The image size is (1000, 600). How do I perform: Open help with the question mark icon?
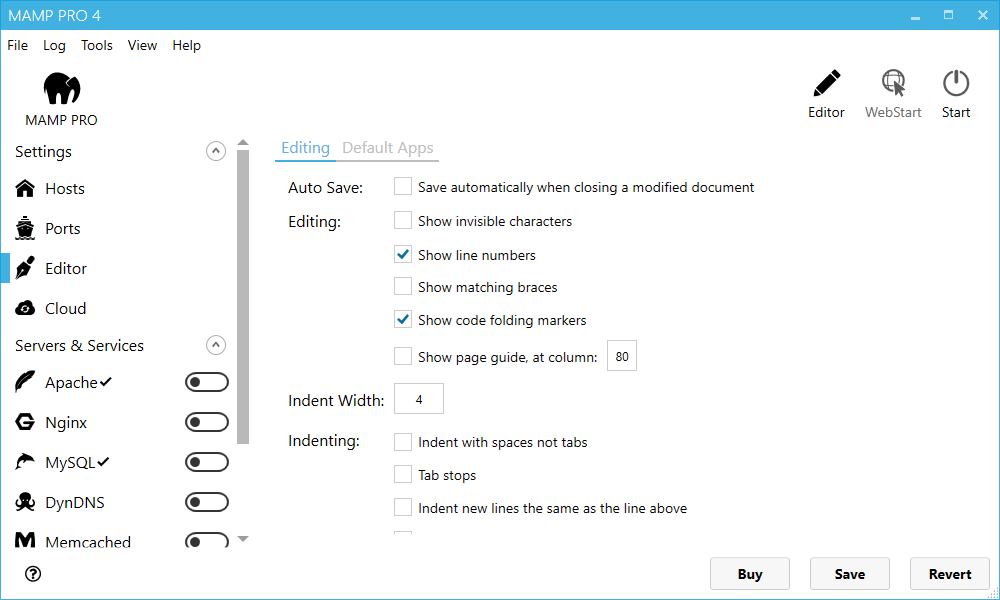click(x=33, y=574)
